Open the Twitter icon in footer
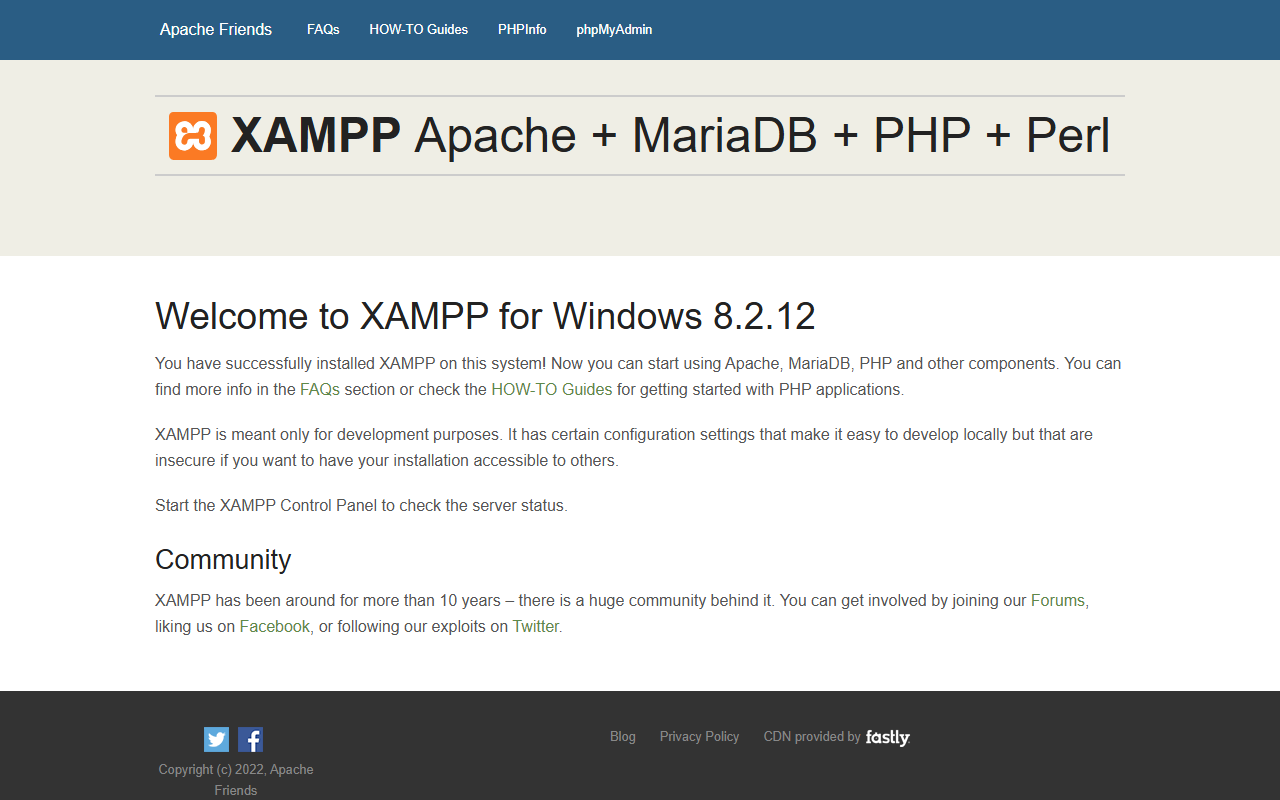1280x800 pixels. [216, 739]
